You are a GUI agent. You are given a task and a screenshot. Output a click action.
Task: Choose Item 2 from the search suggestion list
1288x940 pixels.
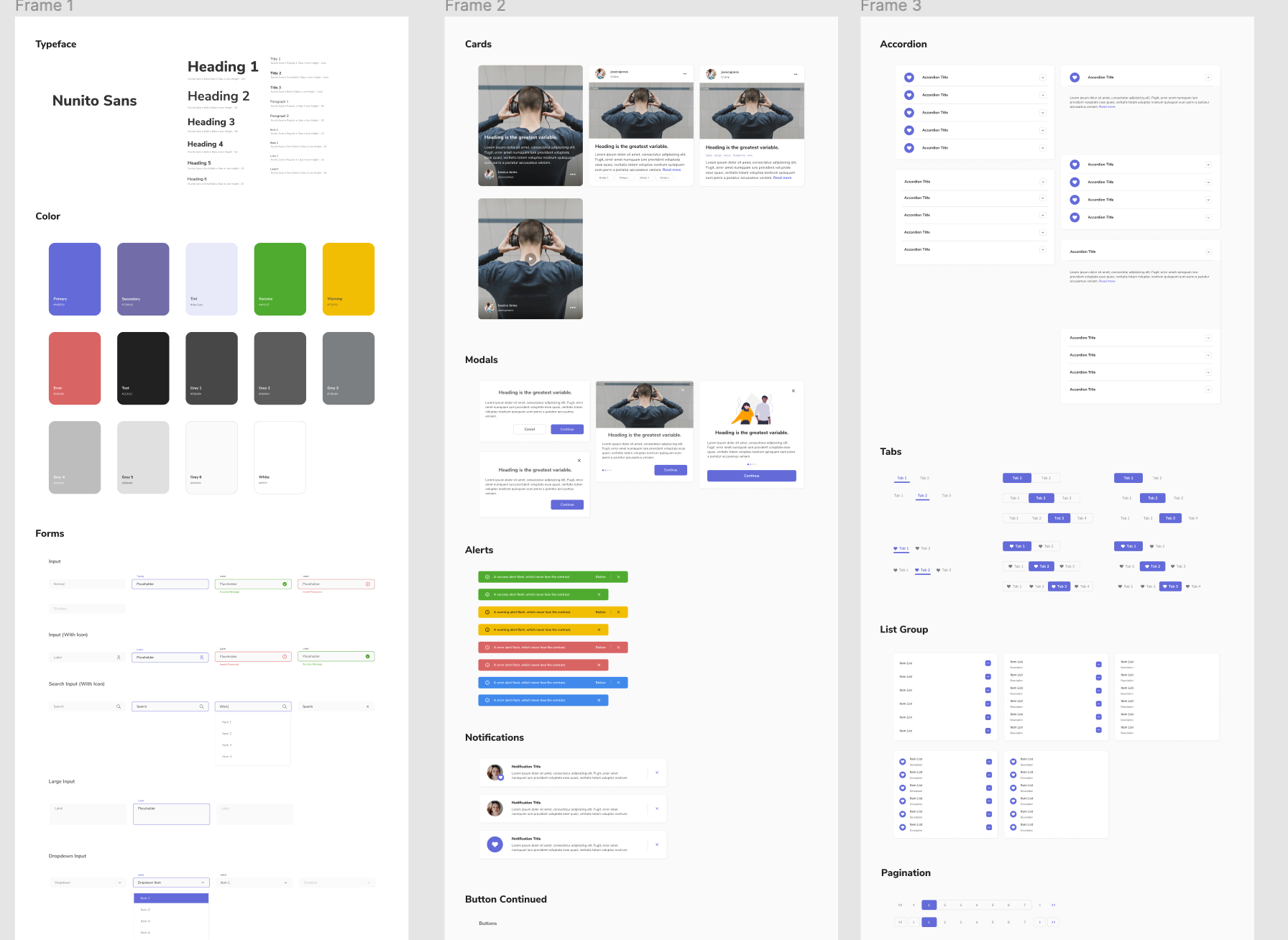tap(227, 734)
